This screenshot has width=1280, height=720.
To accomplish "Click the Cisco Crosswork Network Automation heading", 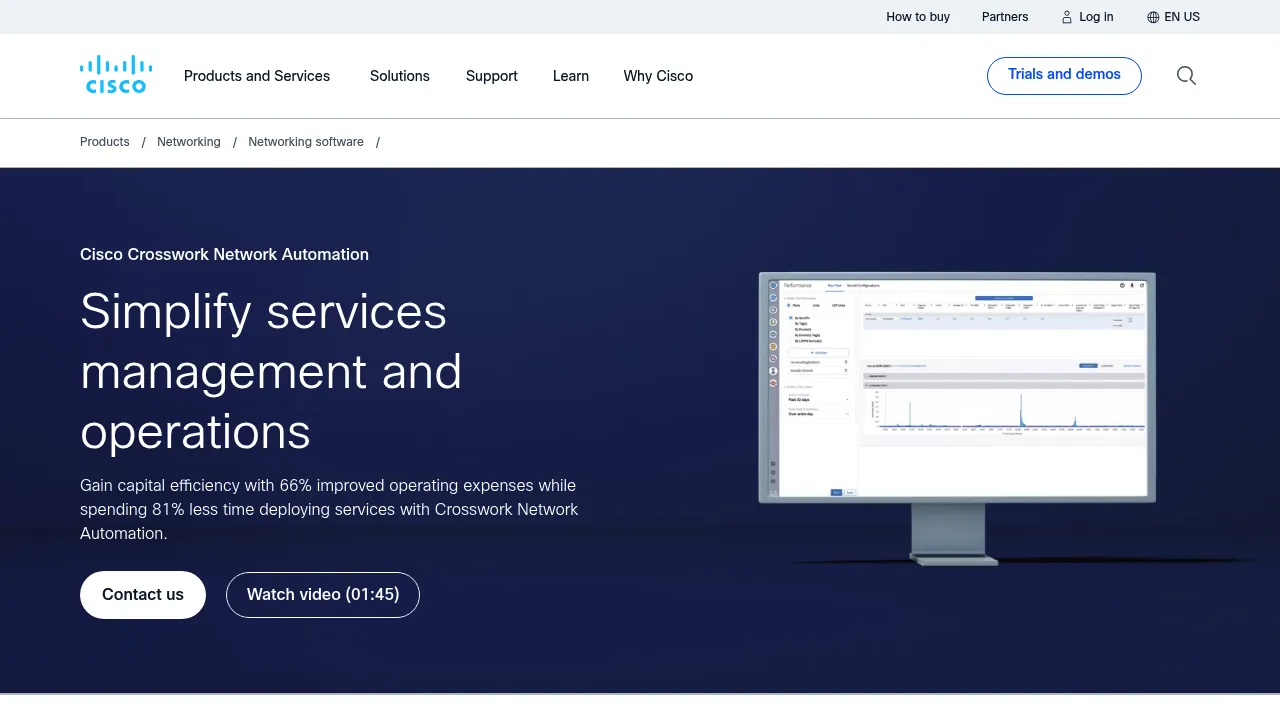I will point(224,254).
